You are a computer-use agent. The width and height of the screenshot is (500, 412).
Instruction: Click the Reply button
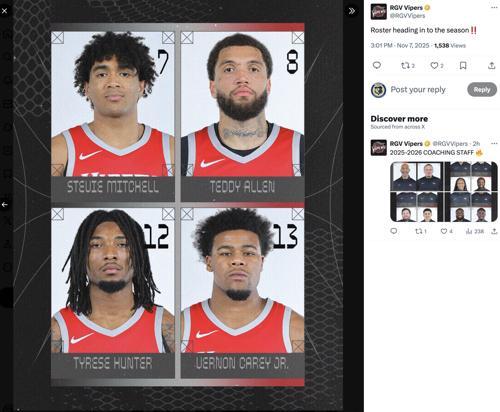point(482,90)
